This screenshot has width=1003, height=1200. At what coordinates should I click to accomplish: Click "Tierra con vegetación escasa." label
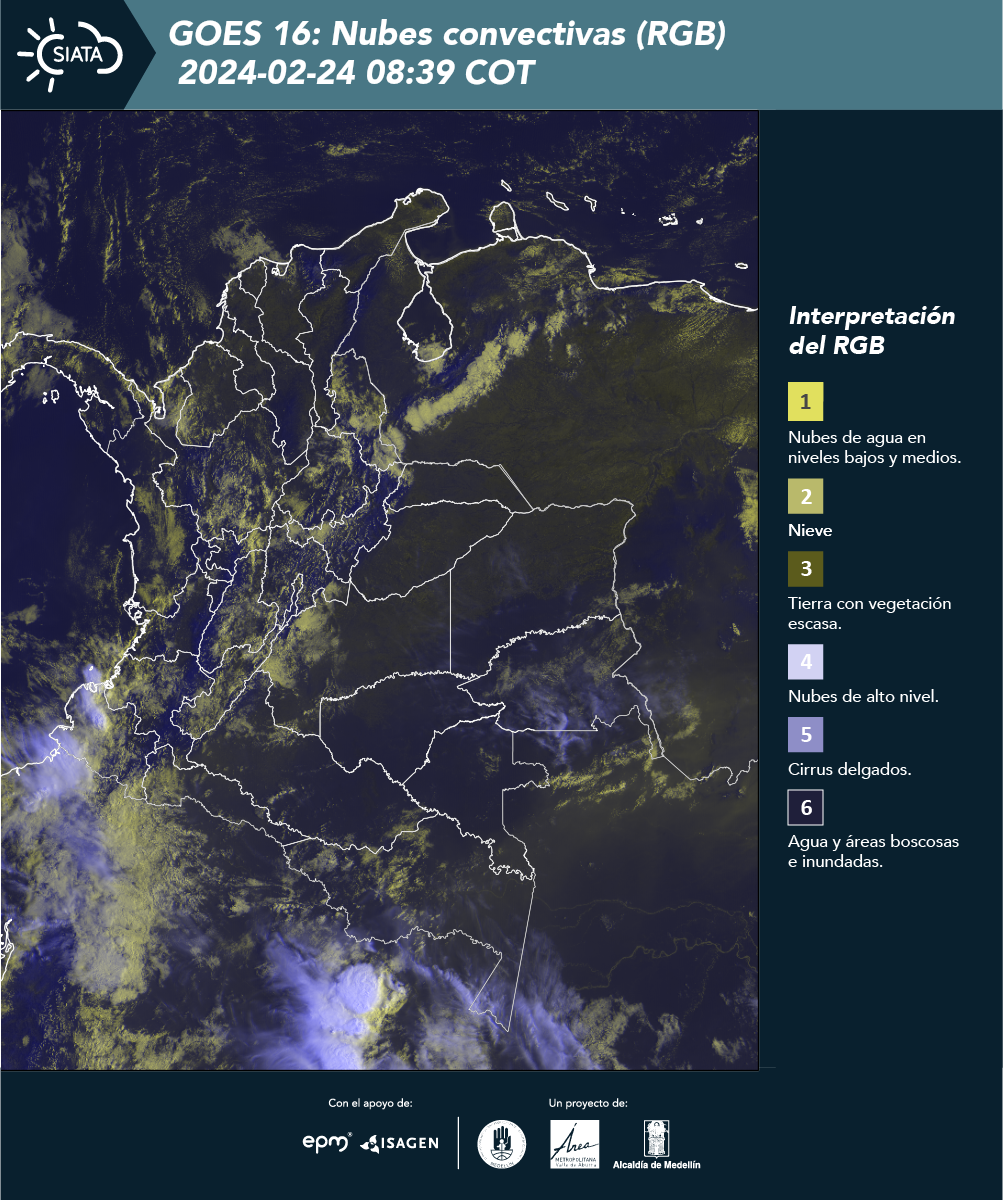[x=870, y=614]
